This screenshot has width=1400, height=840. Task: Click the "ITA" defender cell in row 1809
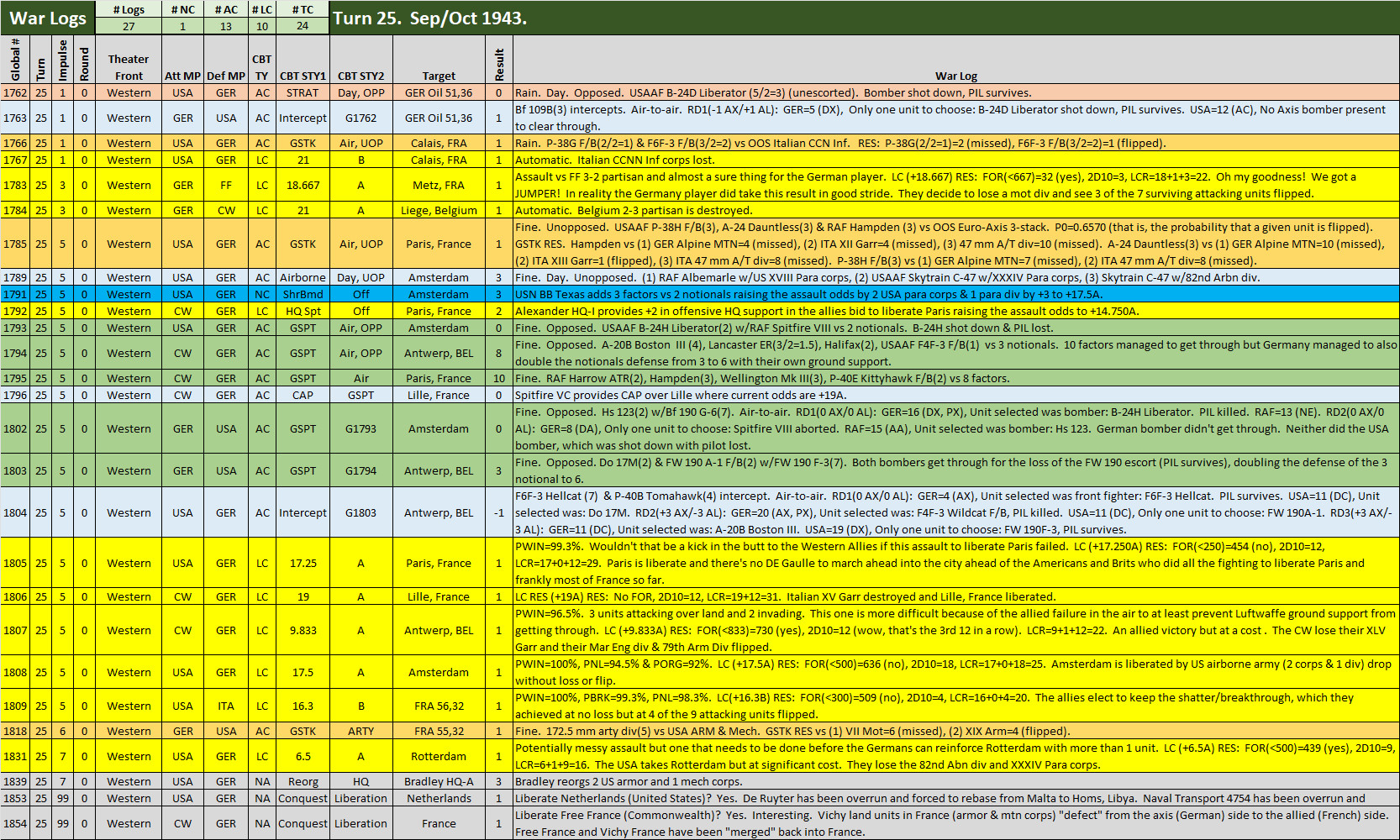(x=226, y=706)
